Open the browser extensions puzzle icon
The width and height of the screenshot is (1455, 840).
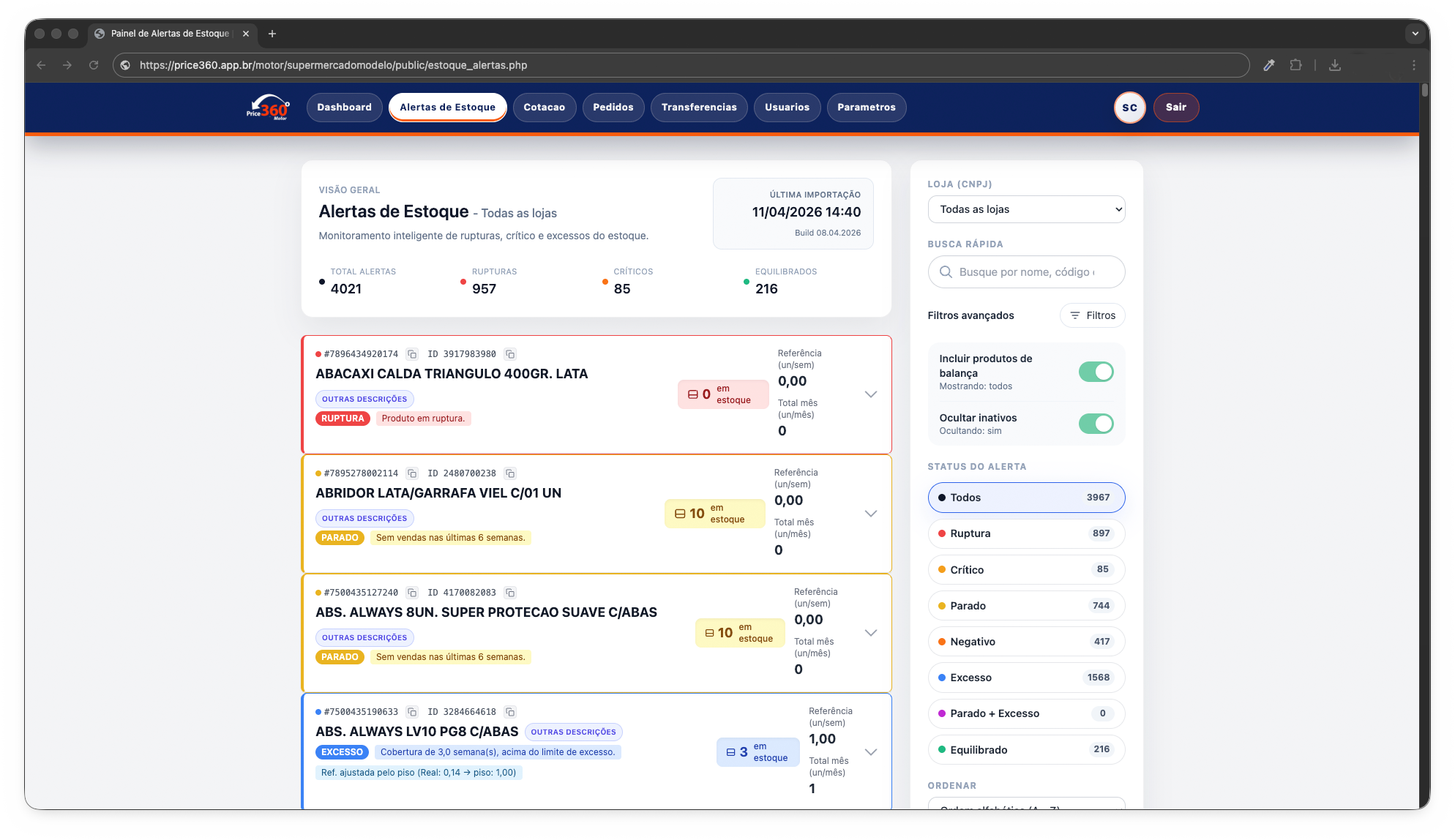(1295, 65)
